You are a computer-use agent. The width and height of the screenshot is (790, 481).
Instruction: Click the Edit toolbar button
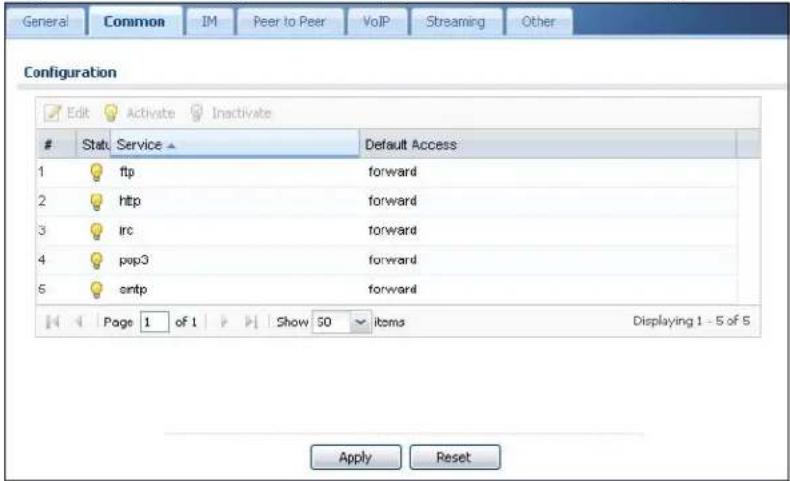click(67, 113)
